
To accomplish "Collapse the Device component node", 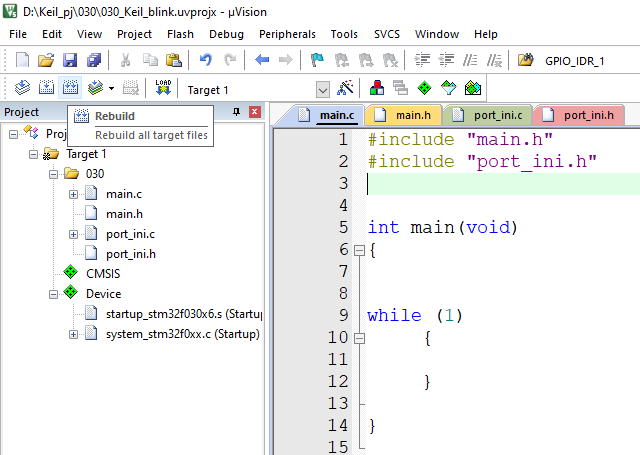I will click(x=53, y=294).
